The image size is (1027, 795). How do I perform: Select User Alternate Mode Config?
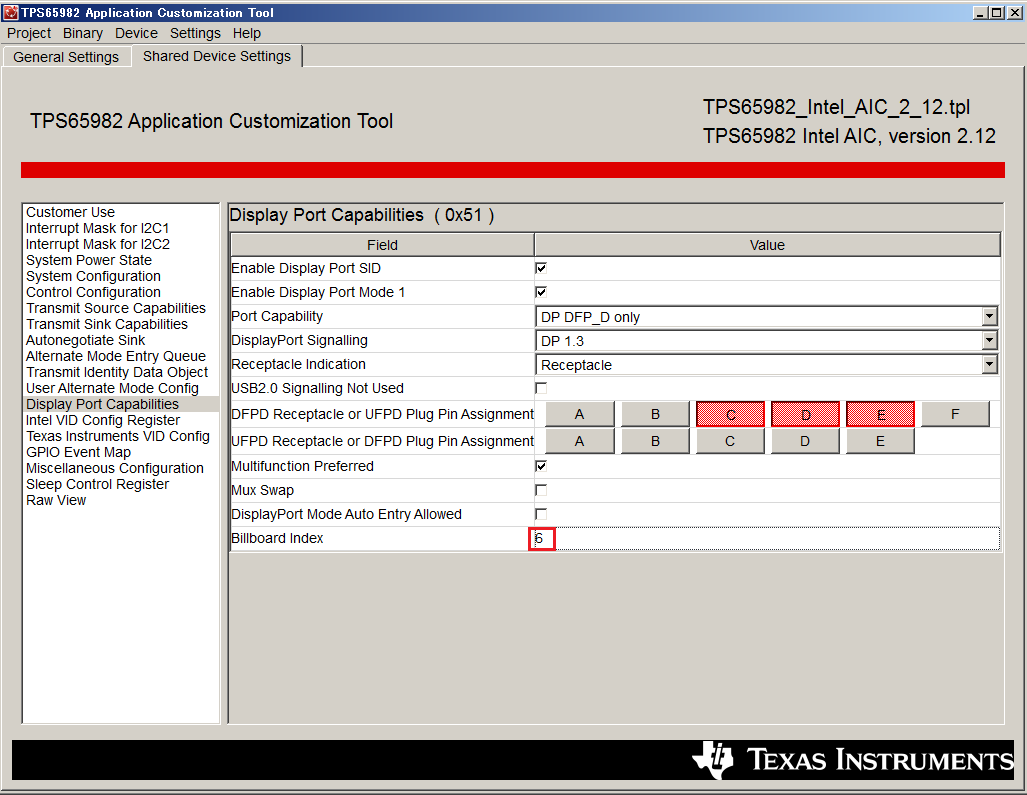point(112,388)
